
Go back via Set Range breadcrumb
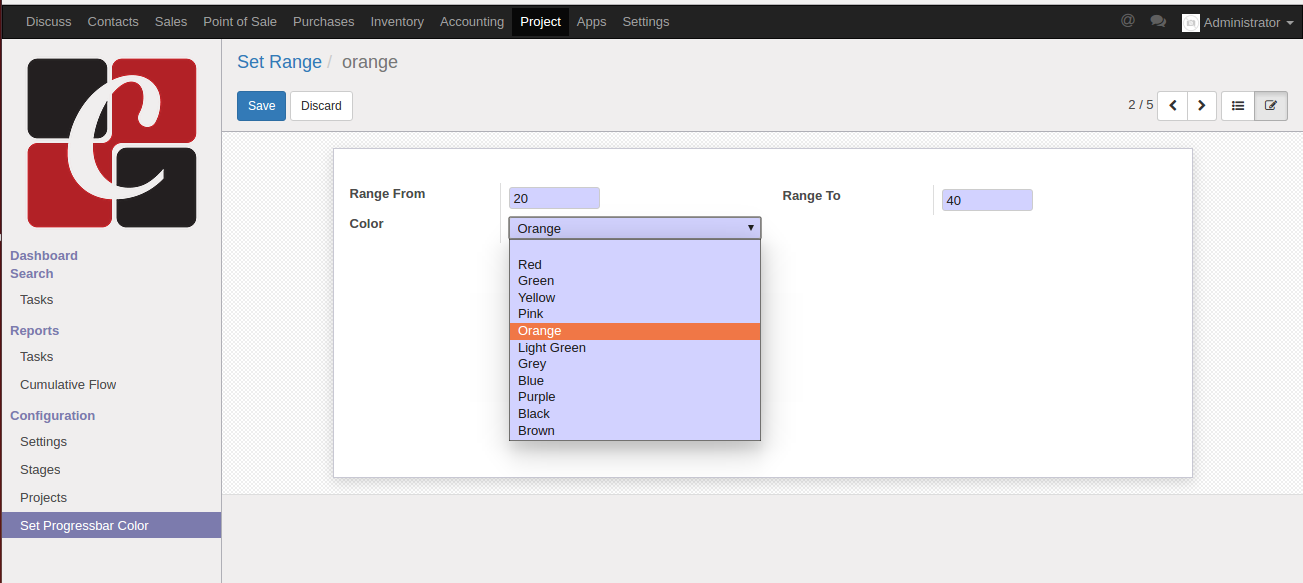pos(279,62)
